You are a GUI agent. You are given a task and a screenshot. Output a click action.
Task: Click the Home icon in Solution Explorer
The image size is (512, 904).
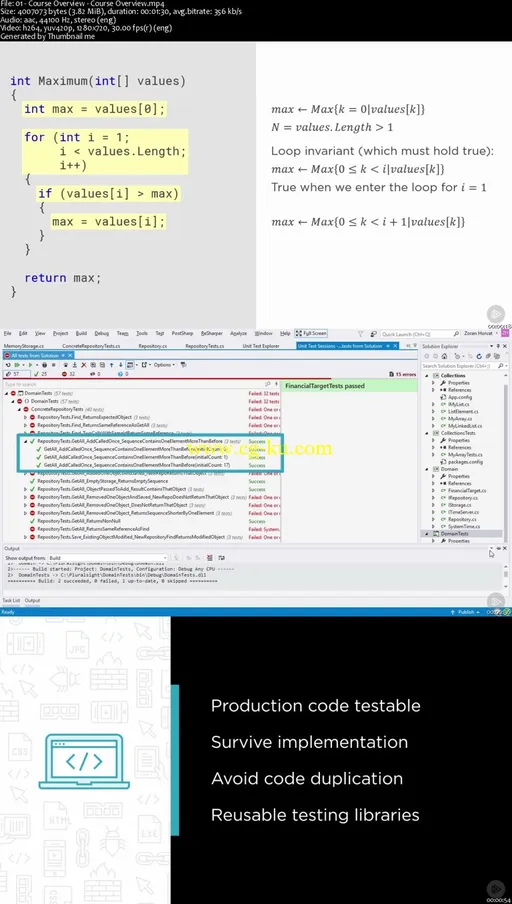pyautogui.click(x=444, y=356)
